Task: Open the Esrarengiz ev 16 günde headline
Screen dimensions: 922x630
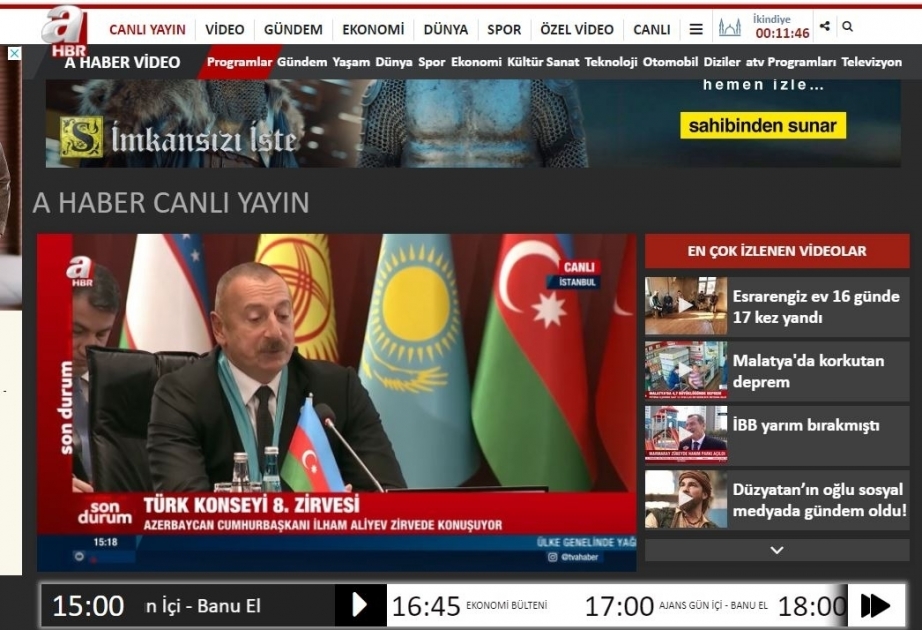Action: [x=816, y=306]
